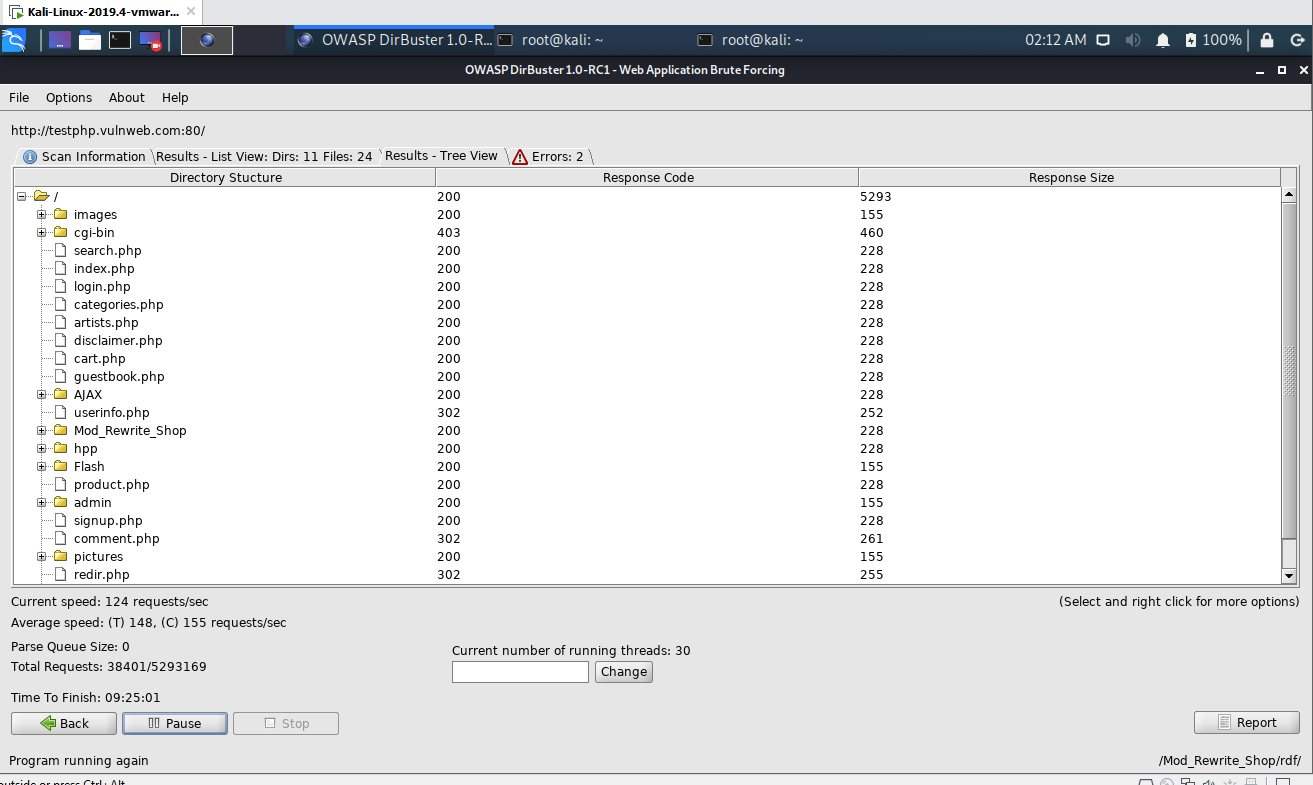Viewport: 1313px width, 785px height.
Task: Click the AJAX folder icon
Action: point(60,394)
